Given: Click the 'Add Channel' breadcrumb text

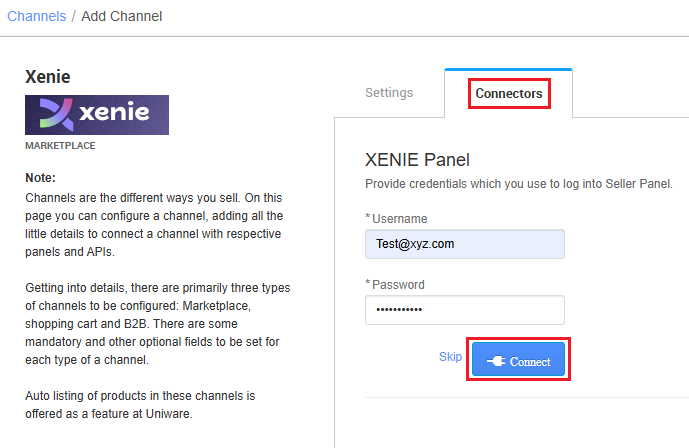Looking at the screenshot, I should point(122,16).
